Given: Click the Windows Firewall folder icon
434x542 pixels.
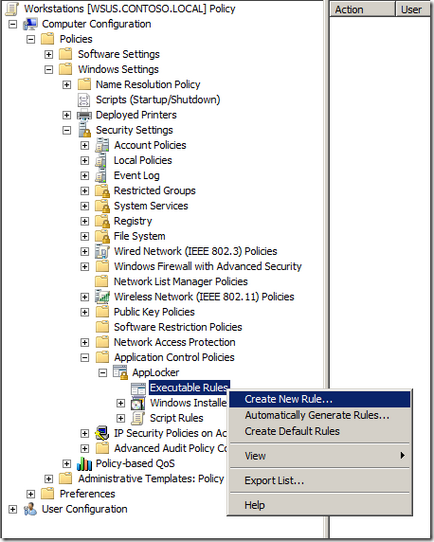Looking at the screenshot, I should click(102, 266).
